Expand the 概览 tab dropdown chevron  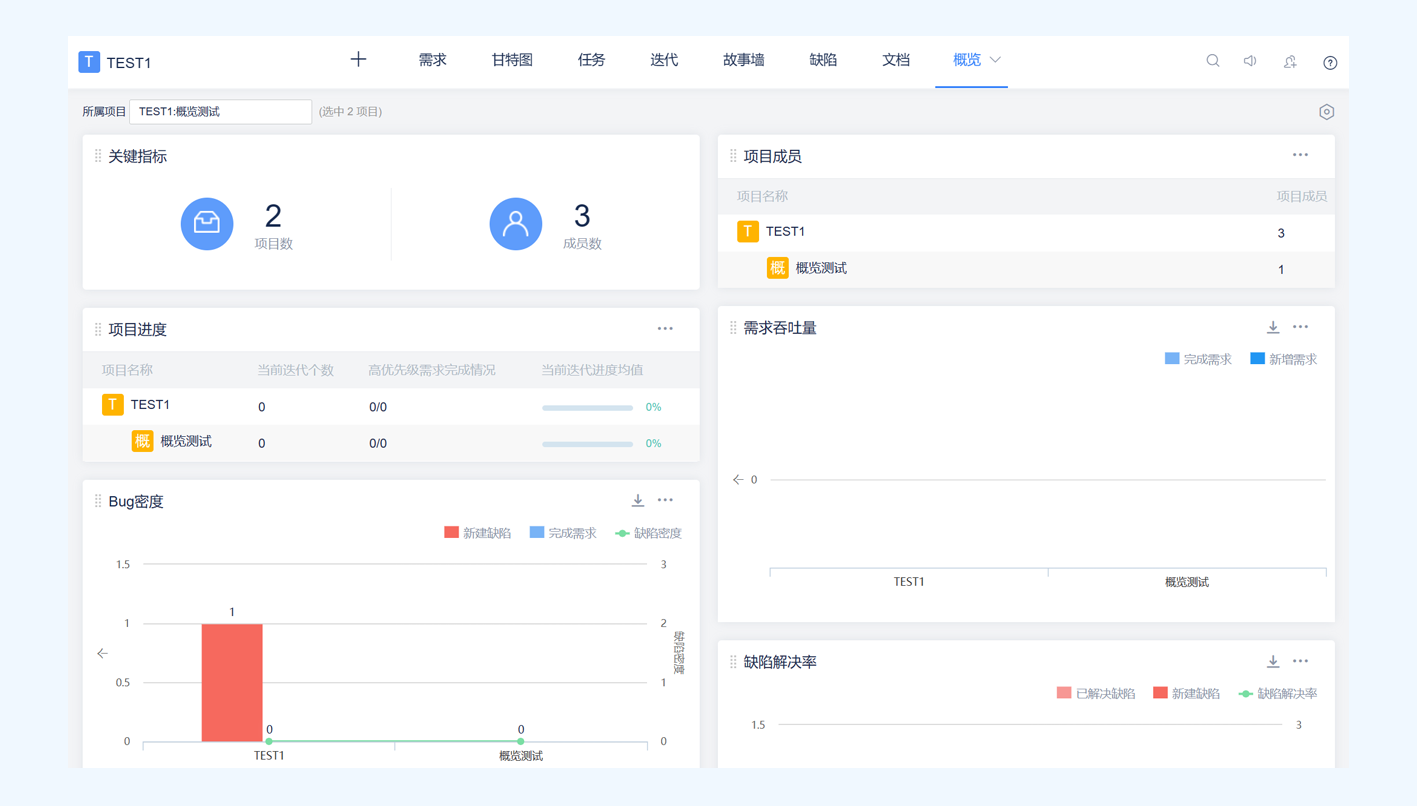click(995, 60)
